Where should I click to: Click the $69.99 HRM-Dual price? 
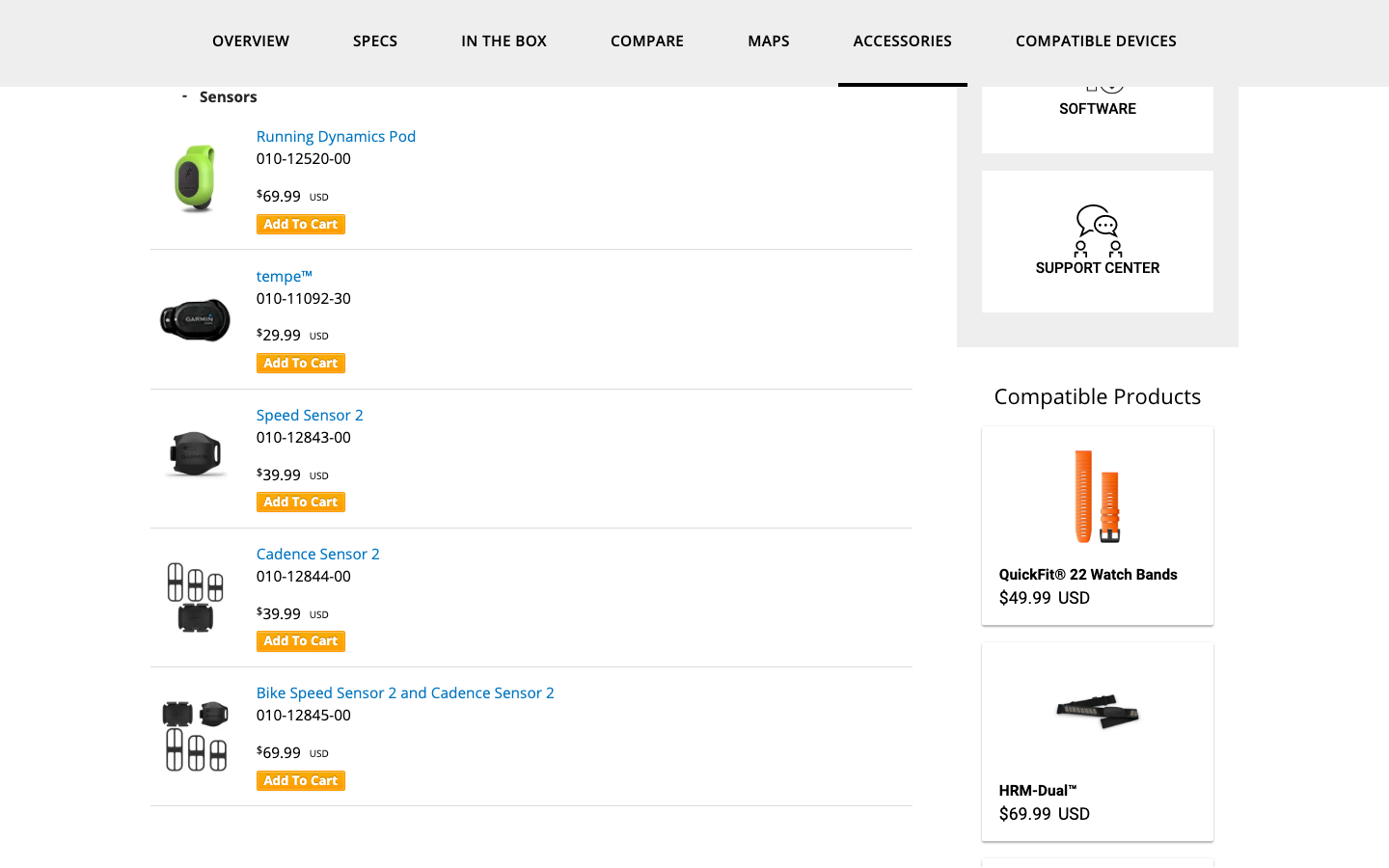tap(1045, 814)
